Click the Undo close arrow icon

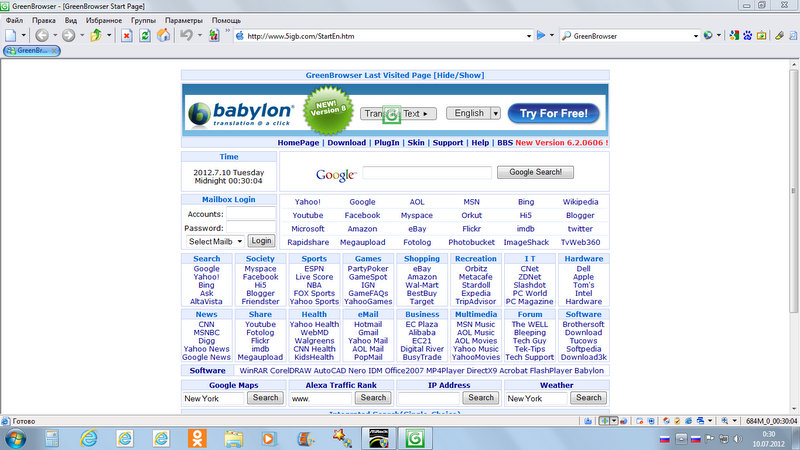[186, 35]
